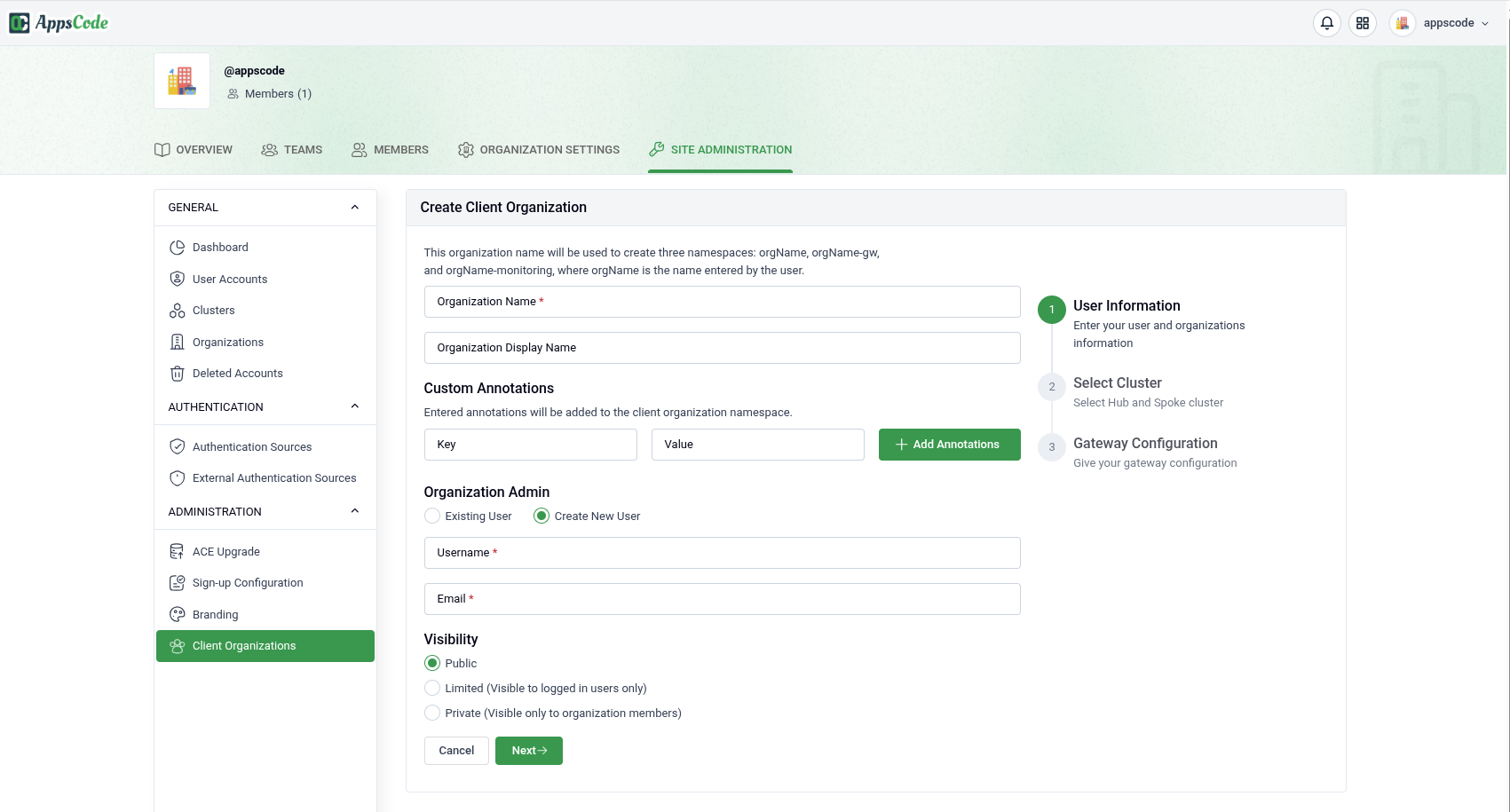This screenshot has height=812, width=1510.
Task: Open the apps grid menu
Action: [1363, 23]
